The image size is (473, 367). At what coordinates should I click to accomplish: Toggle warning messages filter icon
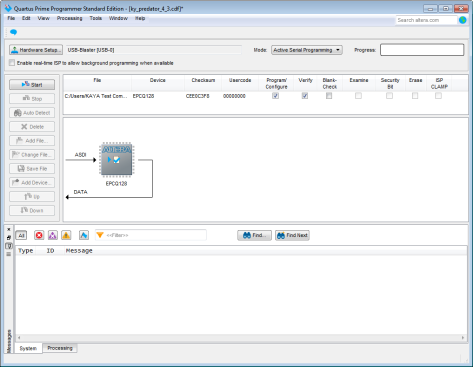tap(66, 235)
